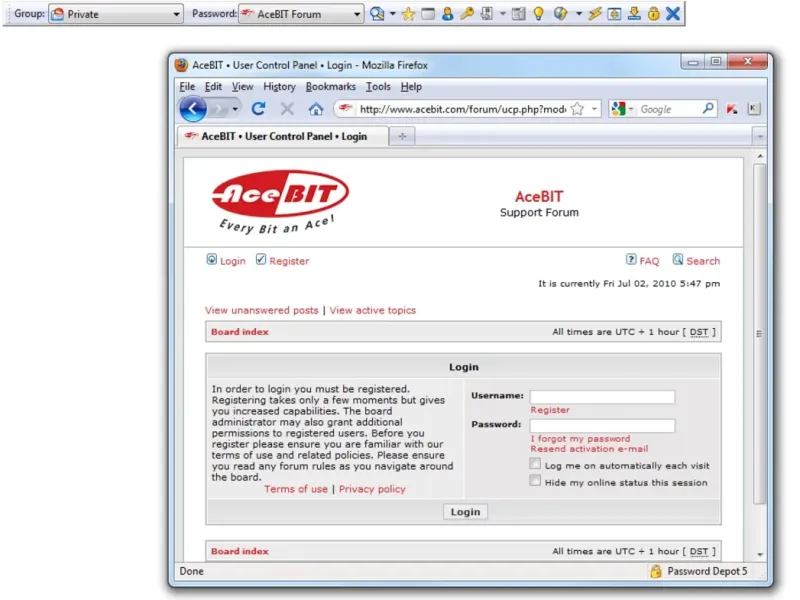
Task: Click into the Google search box
Action: tap(668, 109)
